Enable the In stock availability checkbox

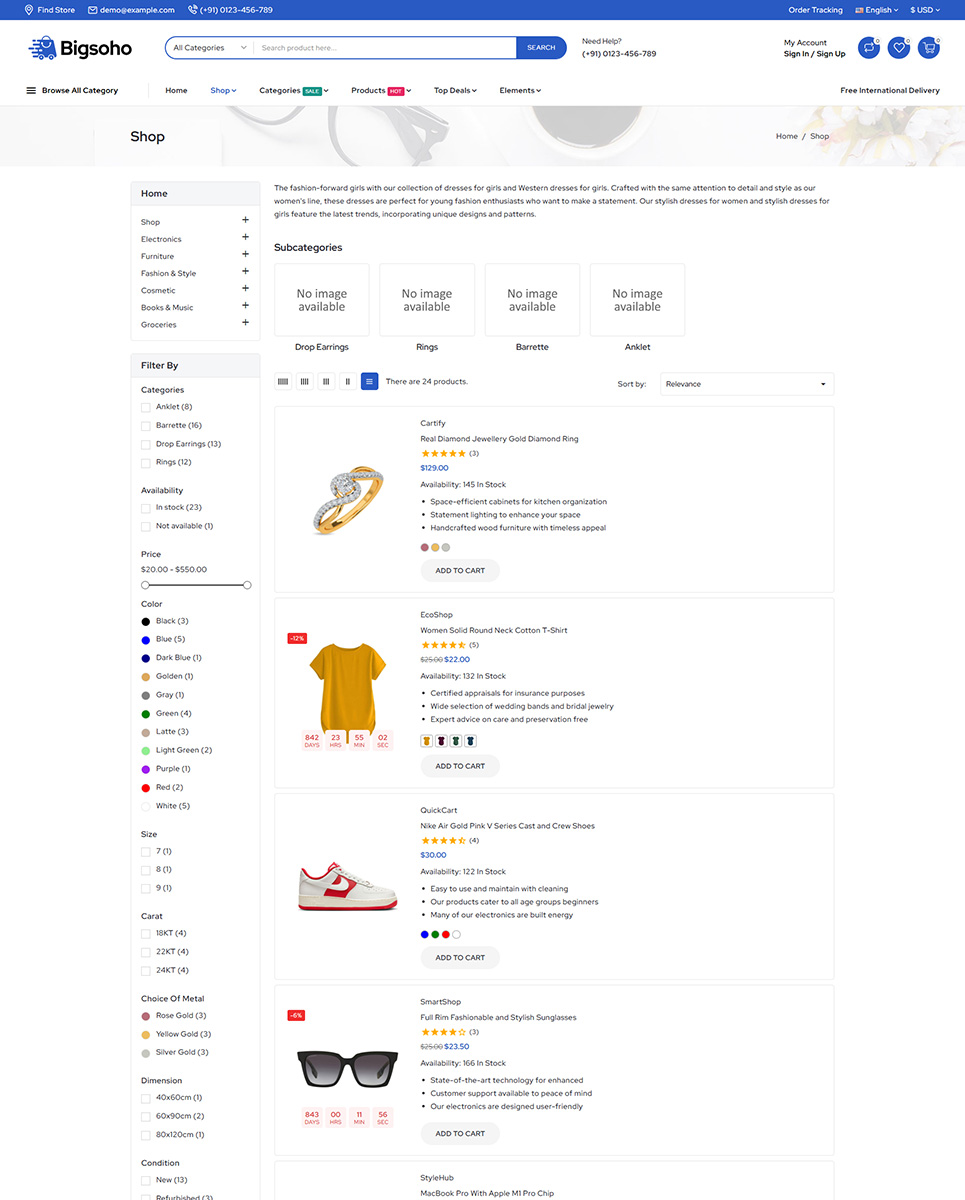coord(146,508)
